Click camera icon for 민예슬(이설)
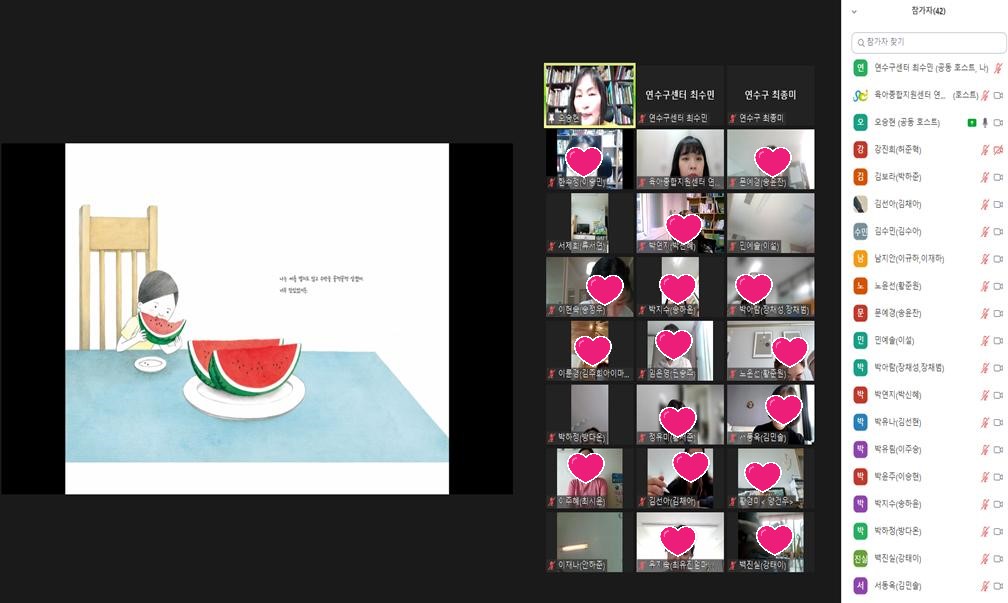The height and width of the screenshot is (603, 1008). pyautogui.click(x=998, y=340)
